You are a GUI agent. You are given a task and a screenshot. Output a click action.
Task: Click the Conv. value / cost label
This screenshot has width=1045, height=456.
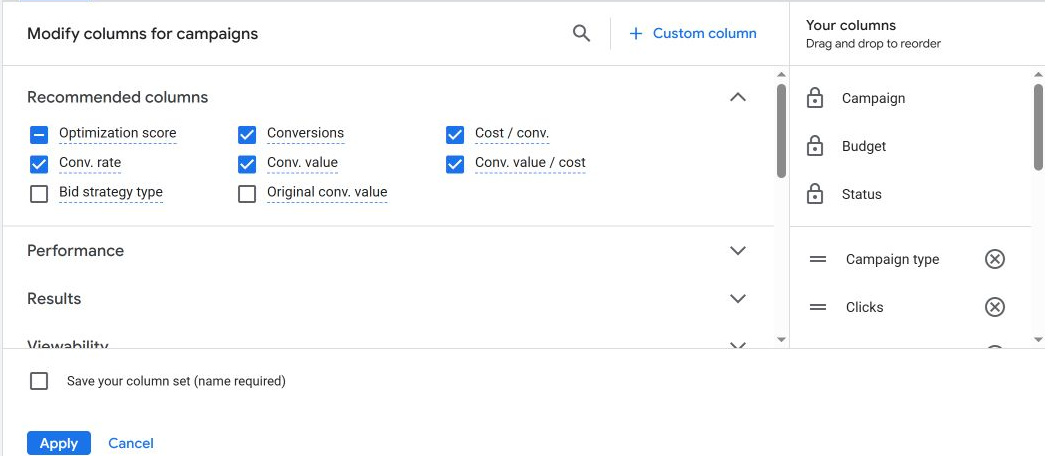pyautogui.click(x=530, y=163)
